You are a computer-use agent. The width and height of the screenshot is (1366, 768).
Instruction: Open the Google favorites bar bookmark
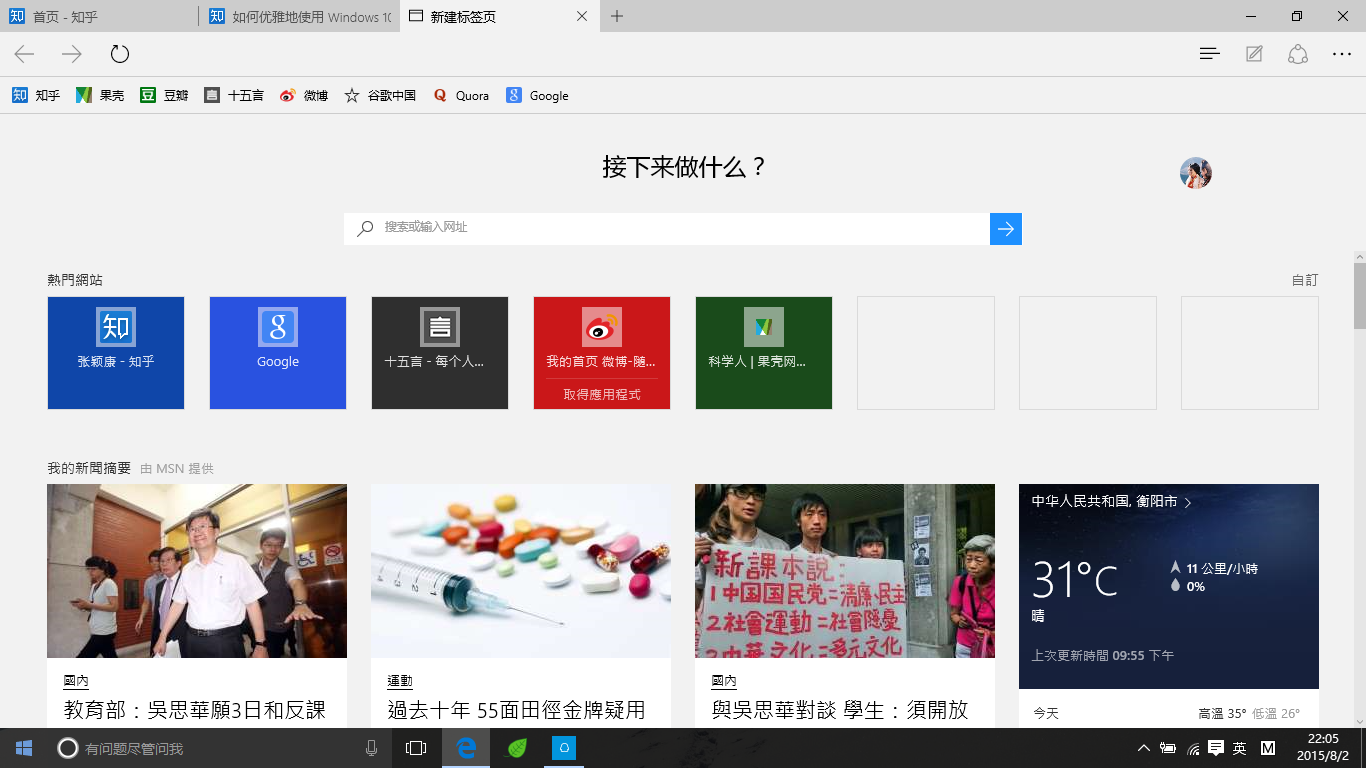click(x=537, y=96)
